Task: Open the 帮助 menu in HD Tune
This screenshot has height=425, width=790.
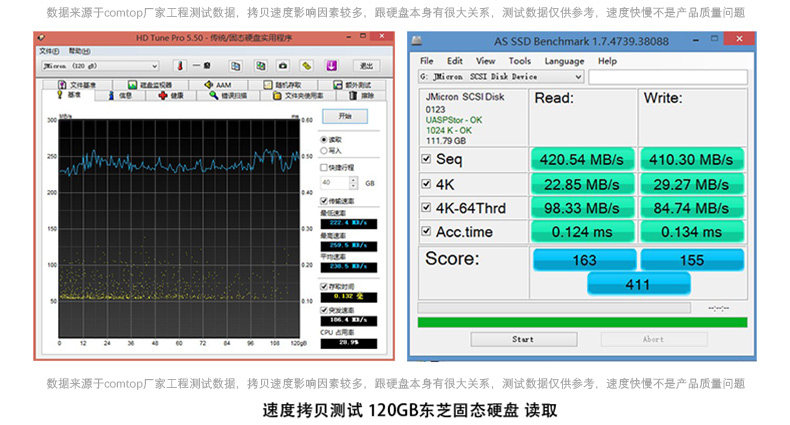Action: point(79,51)
